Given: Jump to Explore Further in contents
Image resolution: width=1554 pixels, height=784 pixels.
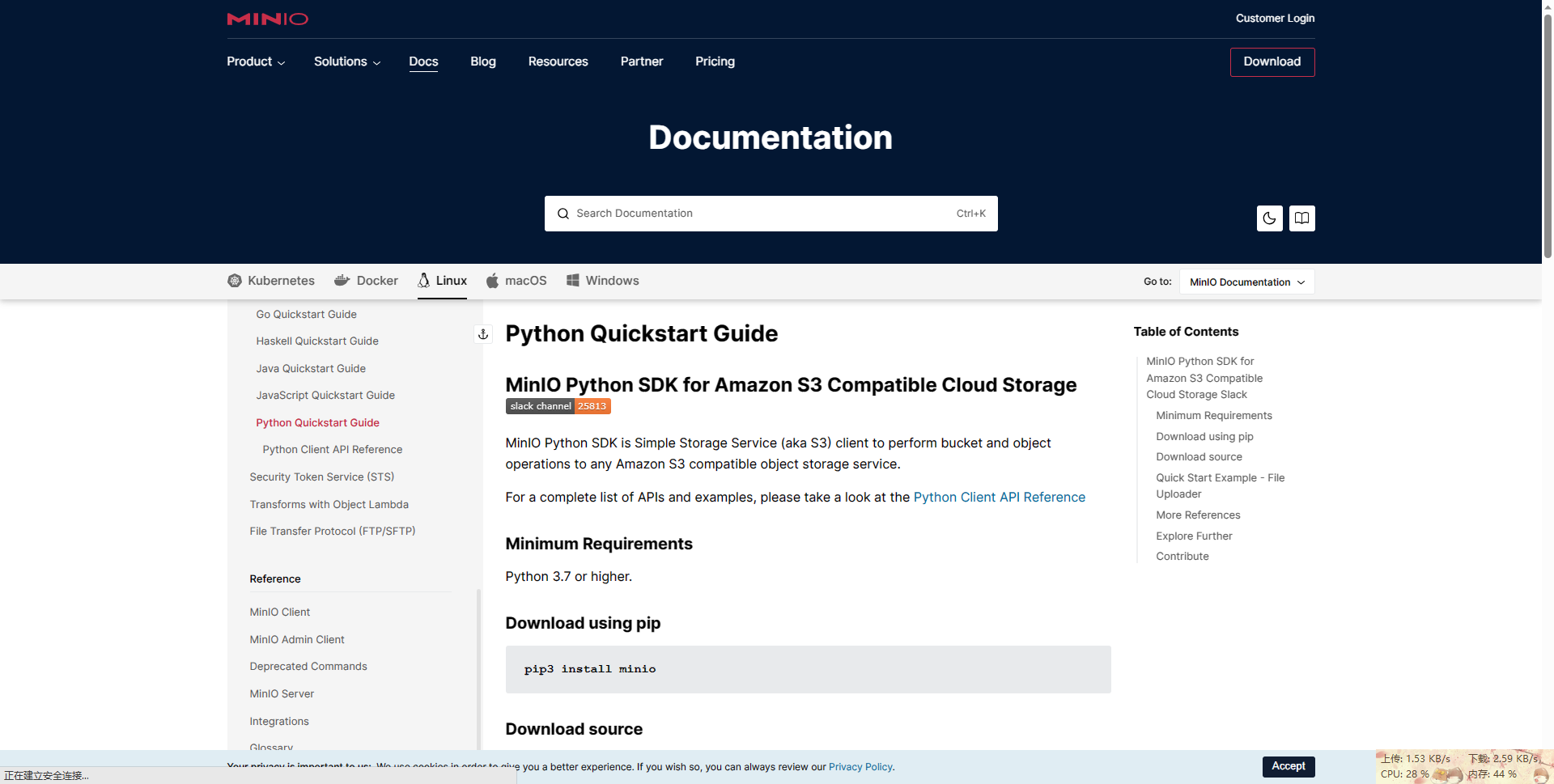Looking at the screenshot, I should [x=1194, y=536].
